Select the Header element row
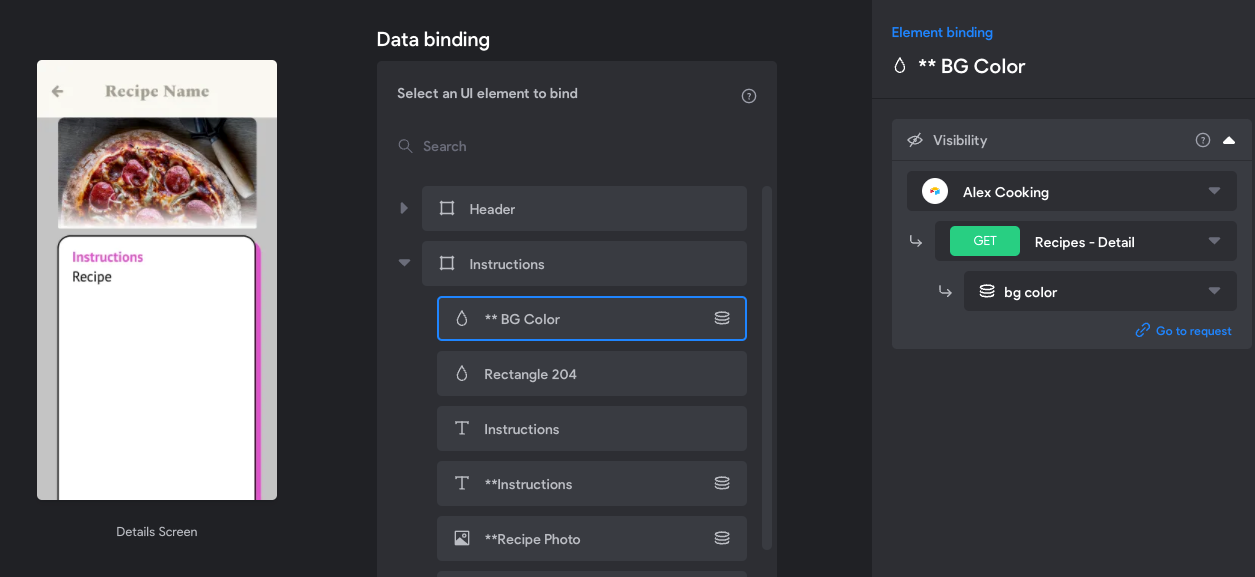This screenshot has width=1255, height=577. tap(584, 209)
